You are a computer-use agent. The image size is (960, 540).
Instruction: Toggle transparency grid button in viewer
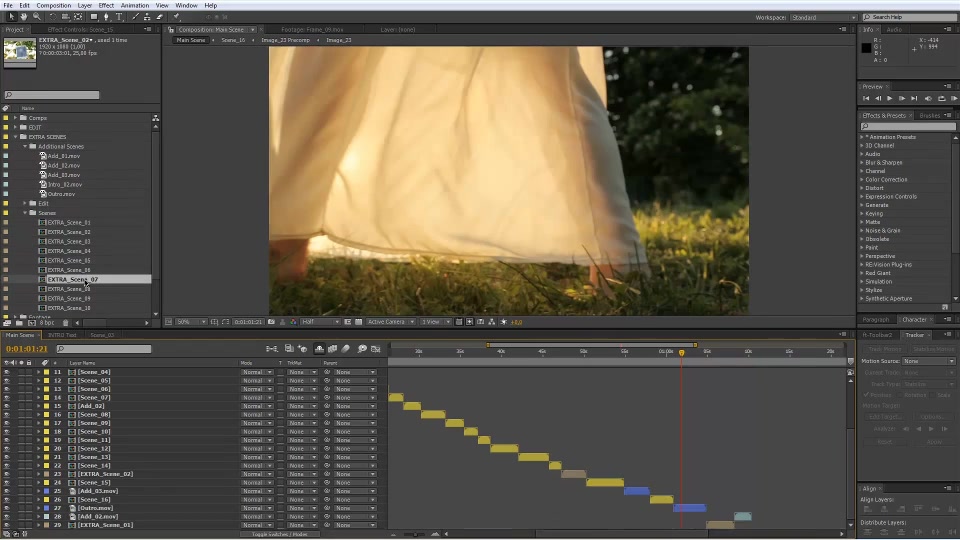point(358,321)
